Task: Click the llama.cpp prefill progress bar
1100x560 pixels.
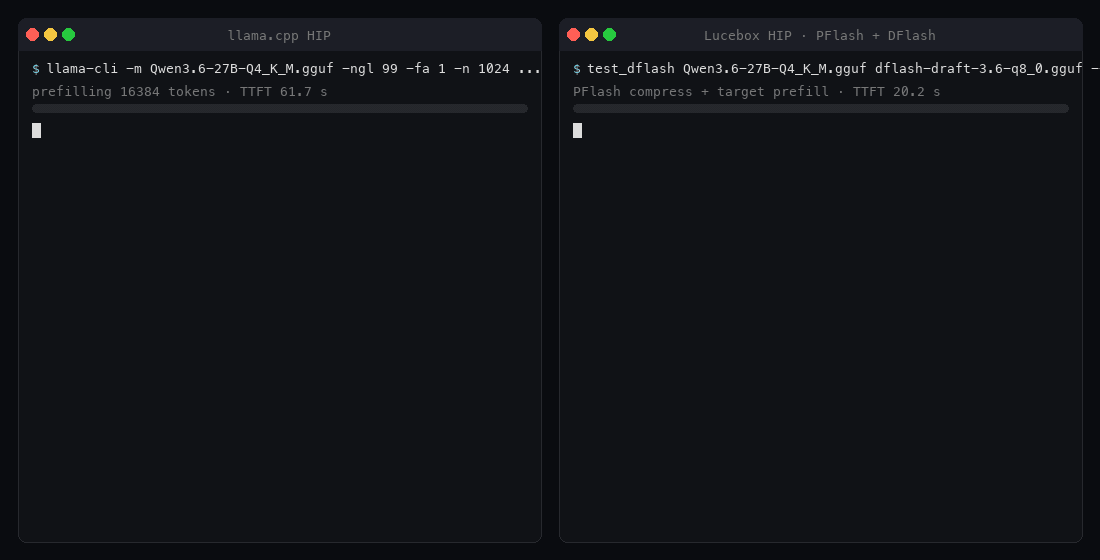Action: tap(280, 109)
